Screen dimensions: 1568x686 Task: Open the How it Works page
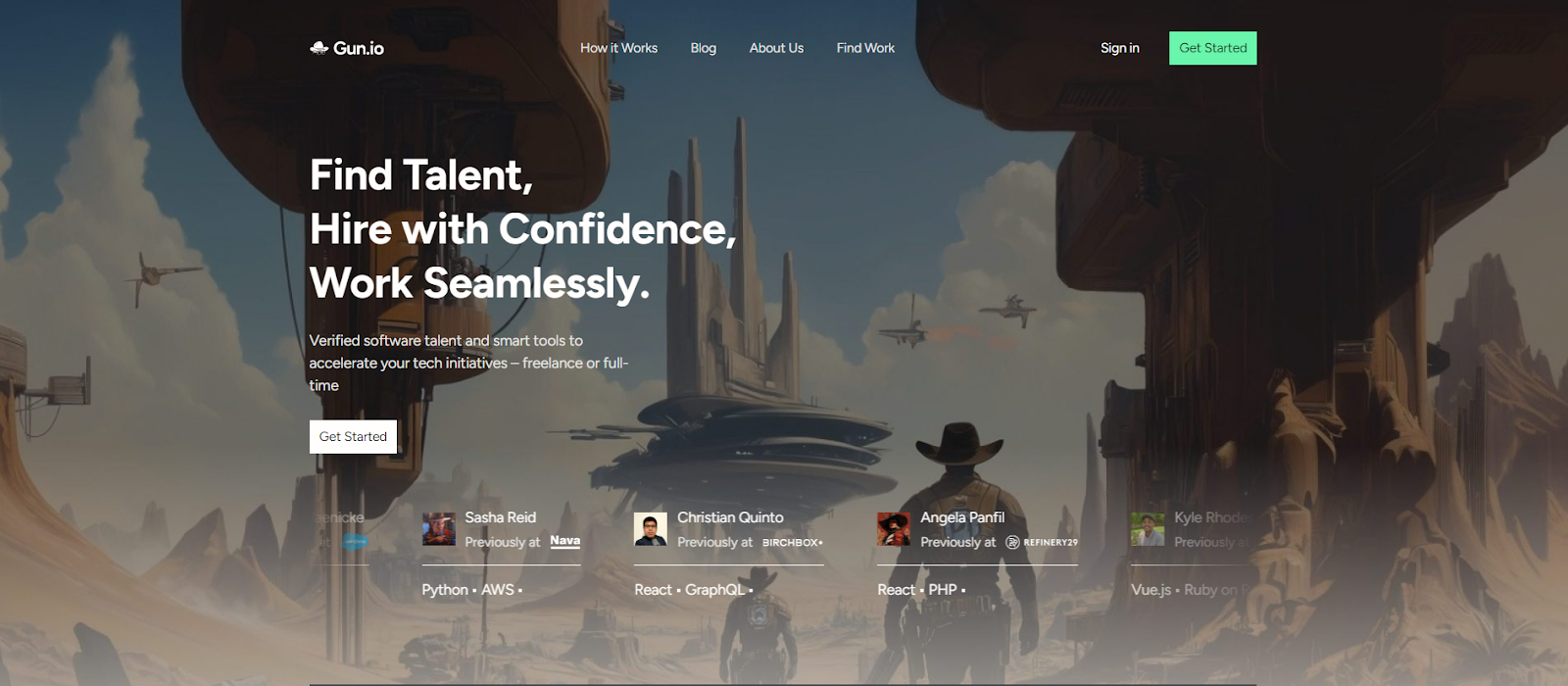[x=618, y=48]
